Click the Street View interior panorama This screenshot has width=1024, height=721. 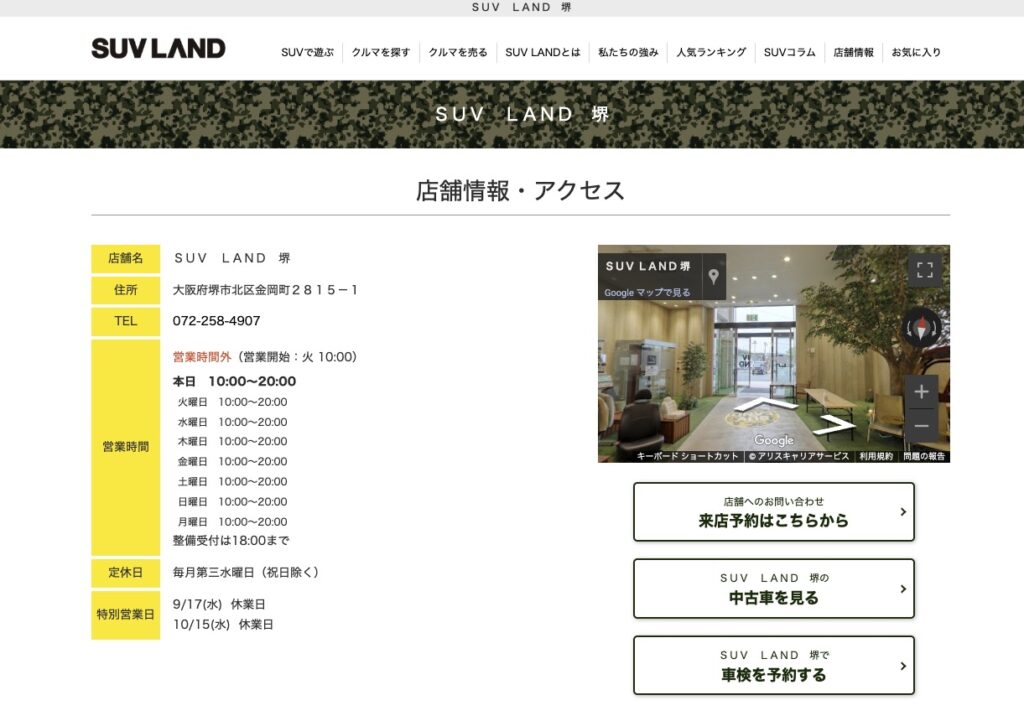774,354
